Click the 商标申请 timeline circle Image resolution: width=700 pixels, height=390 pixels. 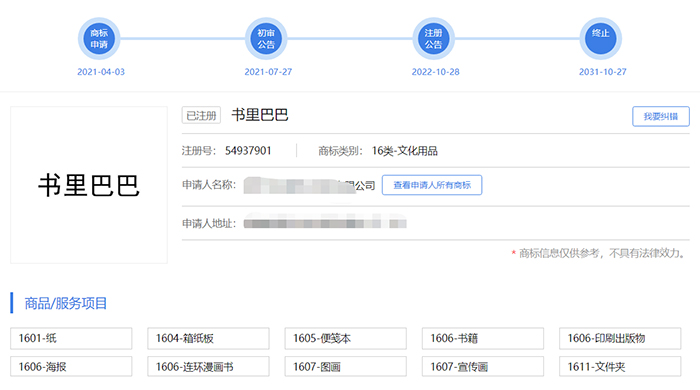(x=99, y=39)
